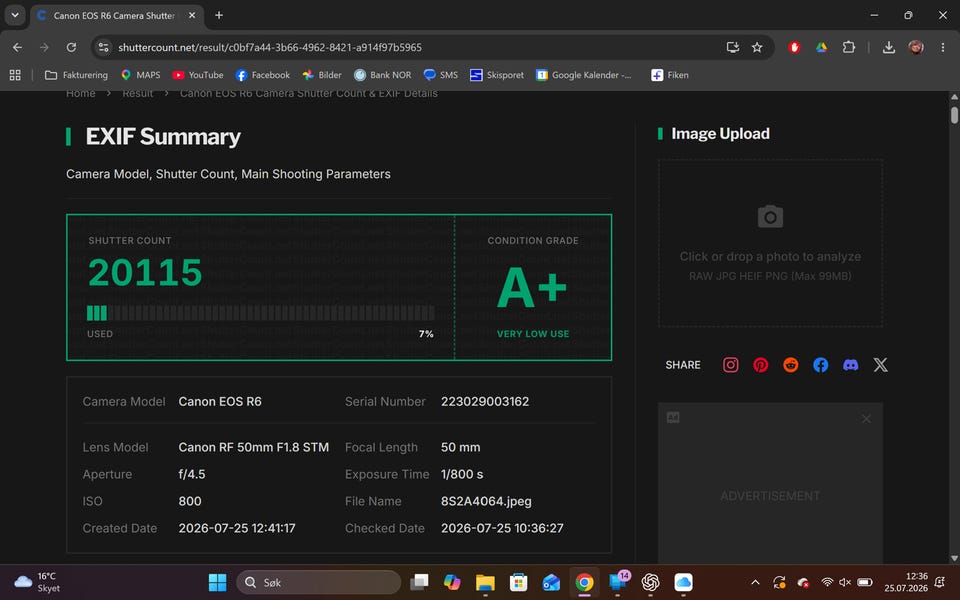The height and width of the screenshot is (600, 960).
Task: Open the Google Drive extension icon
Action: pyautogui.click(x=822, y=47)
